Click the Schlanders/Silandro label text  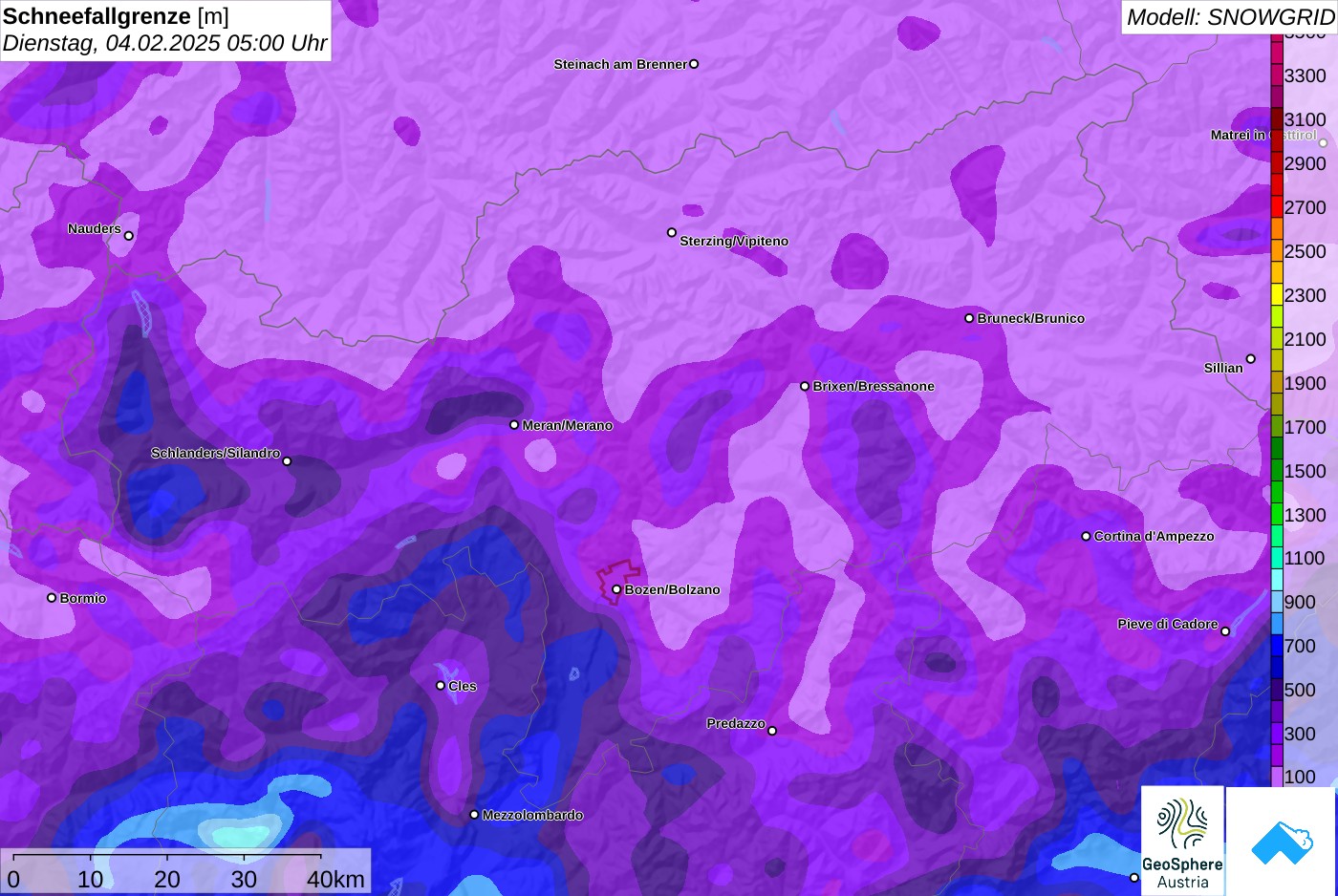[x=215, y=453]
